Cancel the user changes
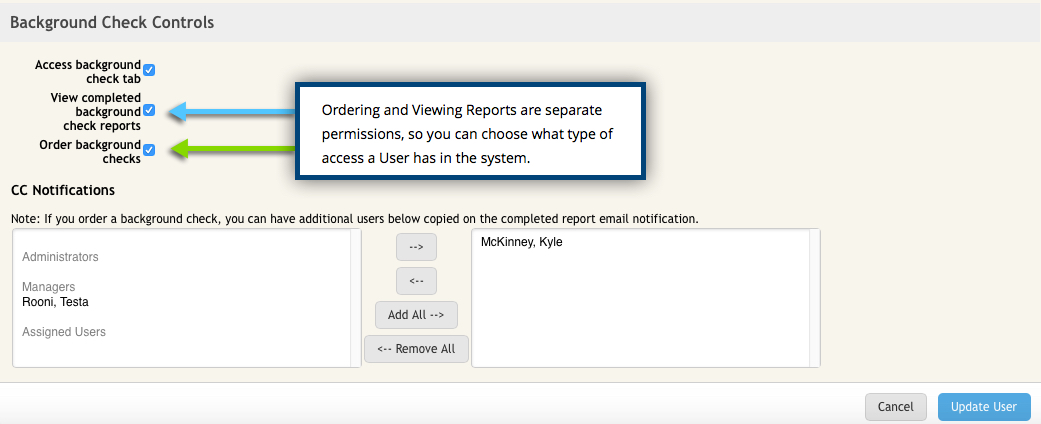The width and height of the screenshot is (1041, 424). [x=895, y=406]
